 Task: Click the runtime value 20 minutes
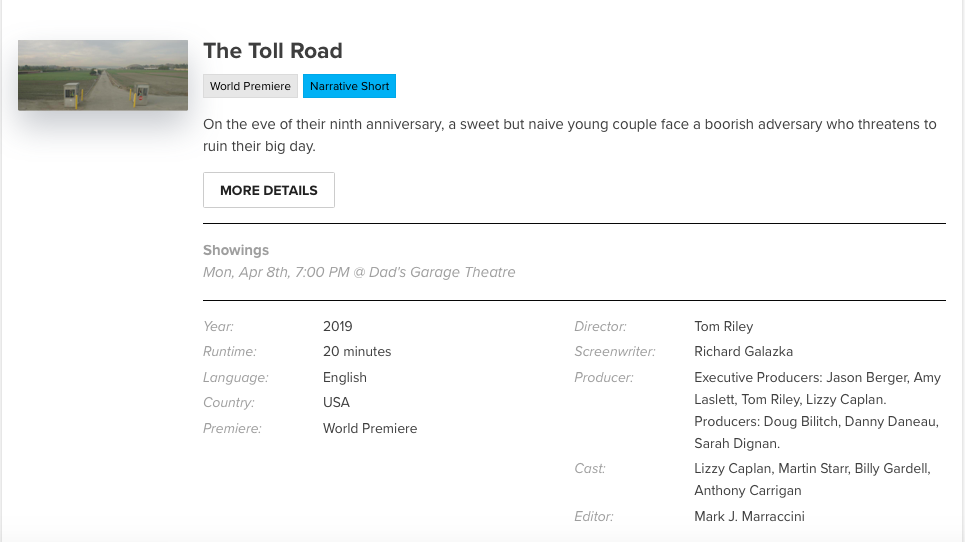(357, 351)
